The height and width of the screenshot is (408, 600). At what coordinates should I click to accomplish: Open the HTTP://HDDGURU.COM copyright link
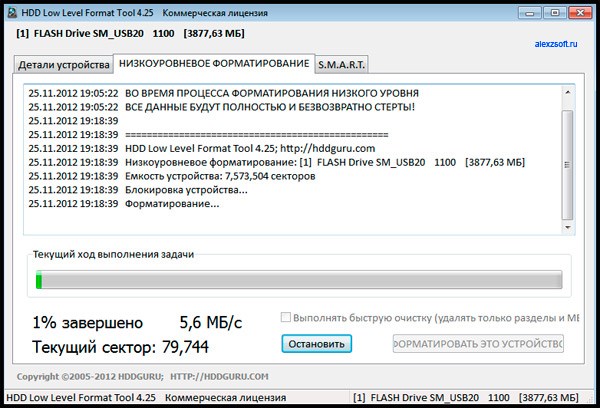click(219, 376)
